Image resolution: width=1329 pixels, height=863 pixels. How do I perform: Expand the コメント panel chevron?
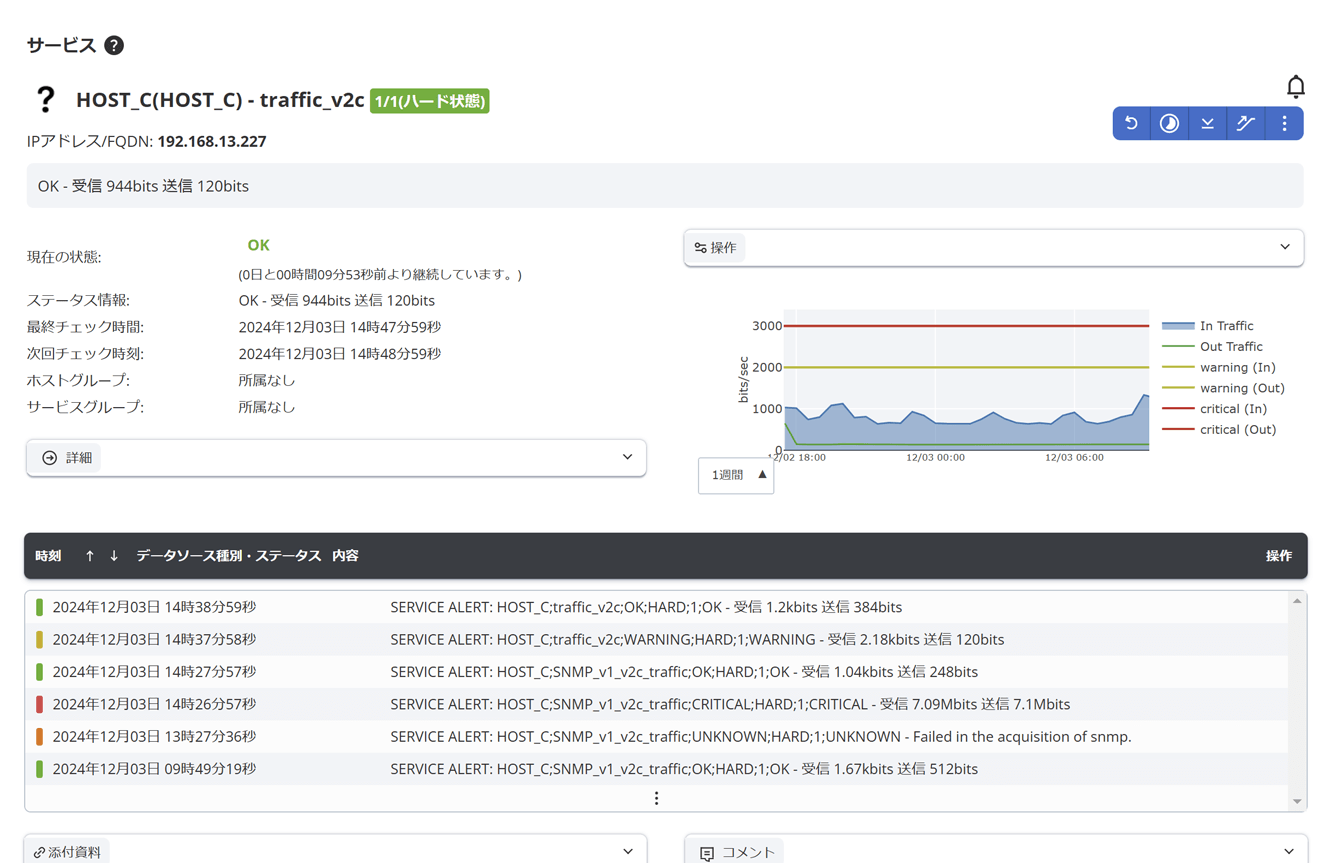click(x=1289, y=852)
